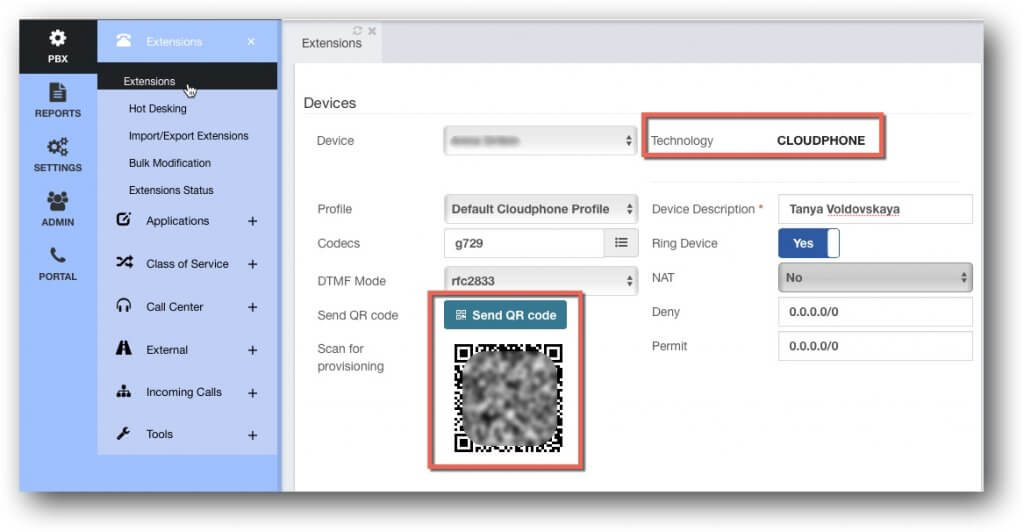
Task: Expand the Tools menu plus
Action: pos(253,435)
